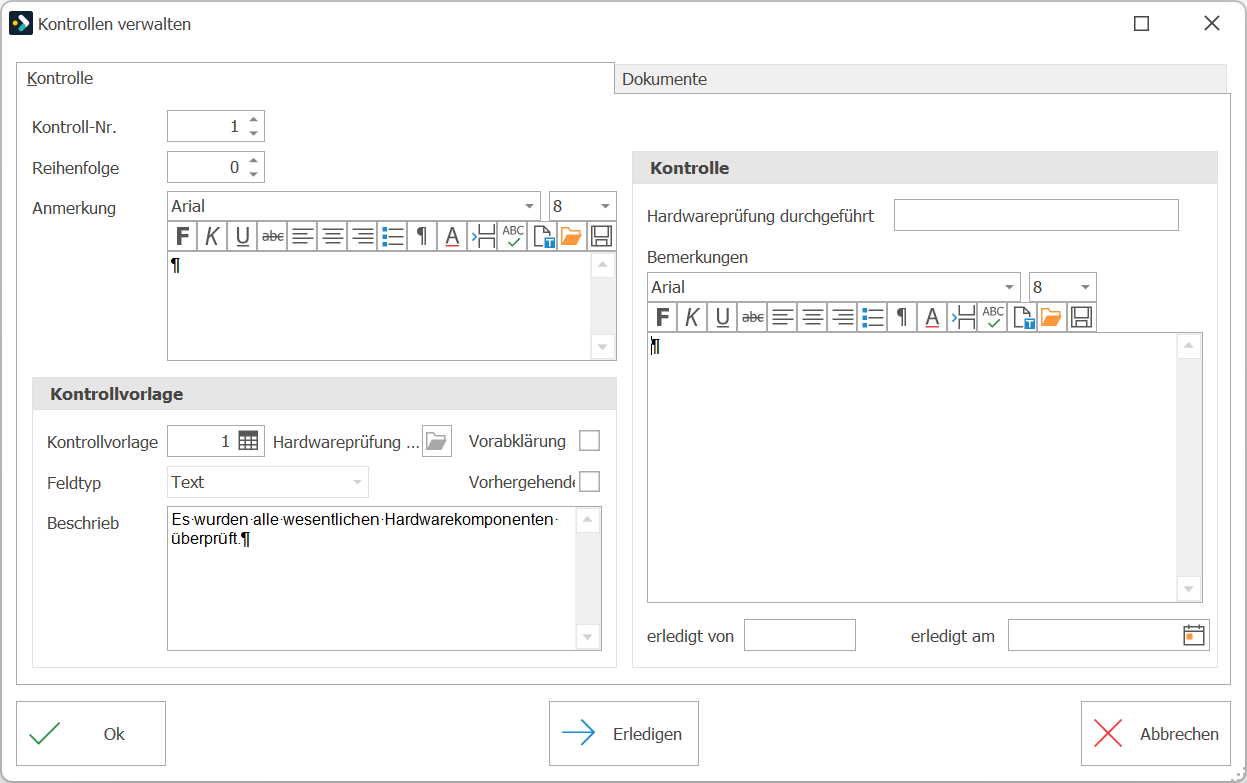Center align in Anmerkung toolbar

pos(332,236)
